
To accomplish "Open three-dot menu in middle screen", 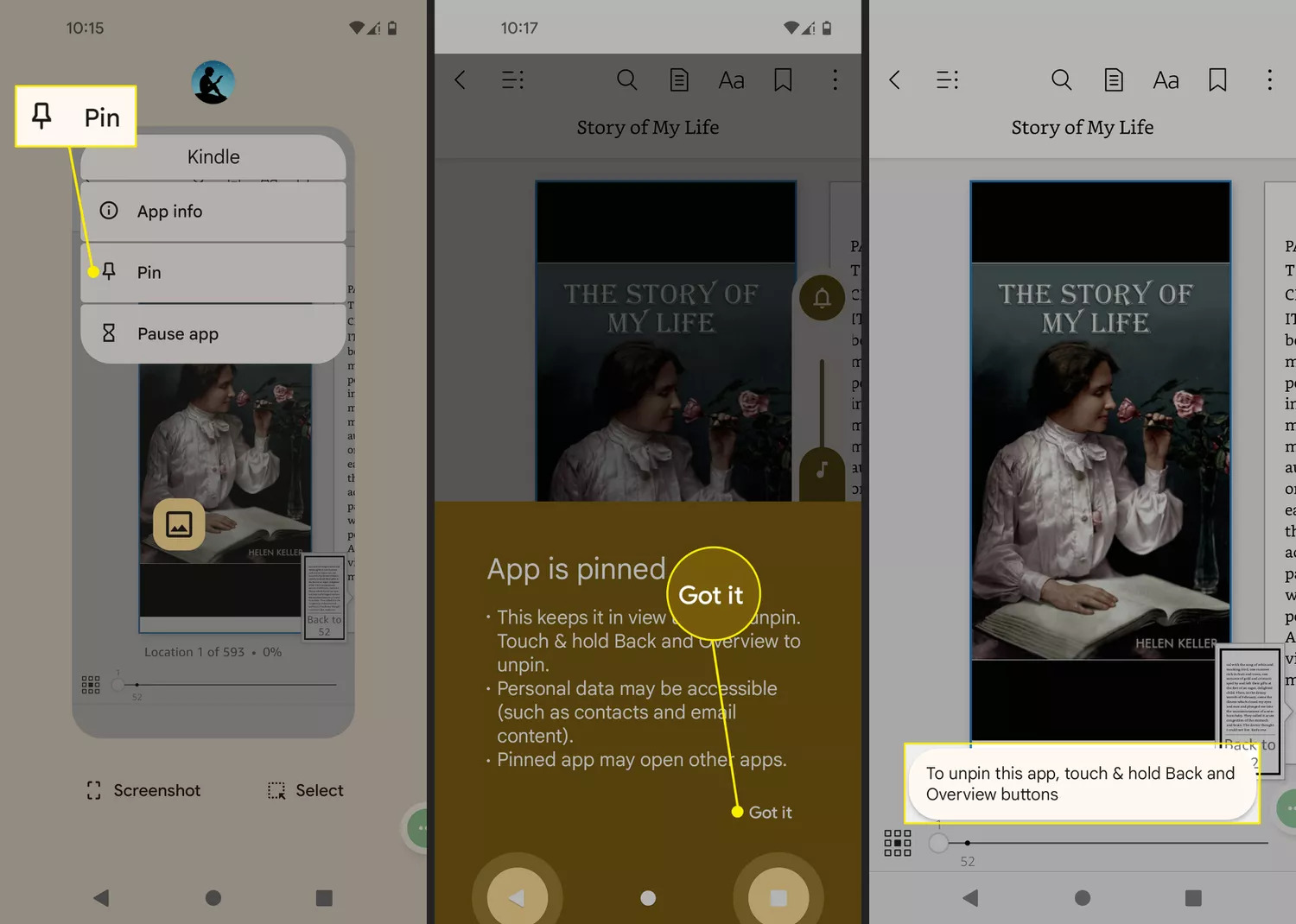I will tap(835, 80).
